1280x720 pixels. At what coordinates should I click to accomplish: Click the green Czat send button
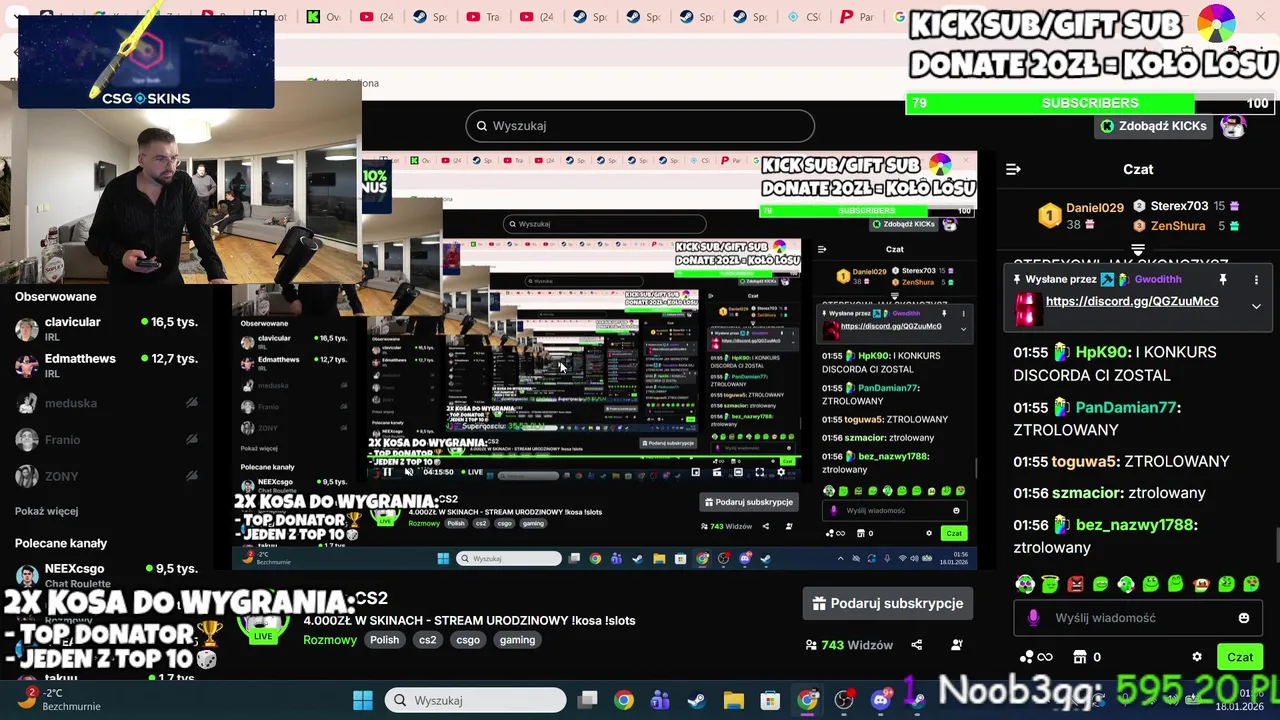1240,657
